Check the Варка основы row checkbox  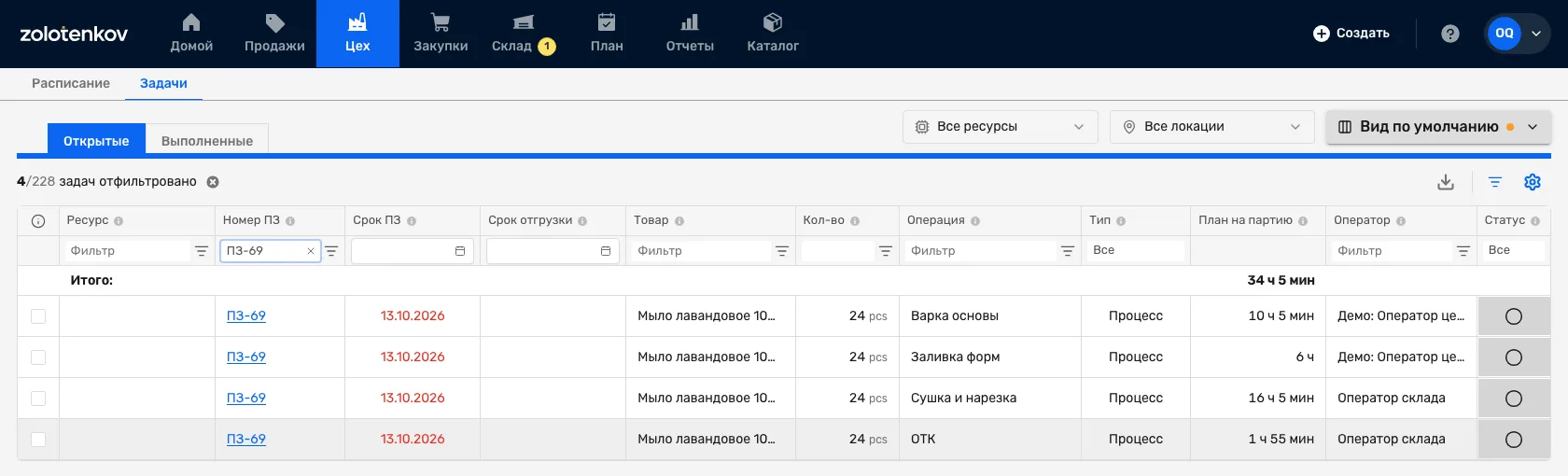click(38, 316)
